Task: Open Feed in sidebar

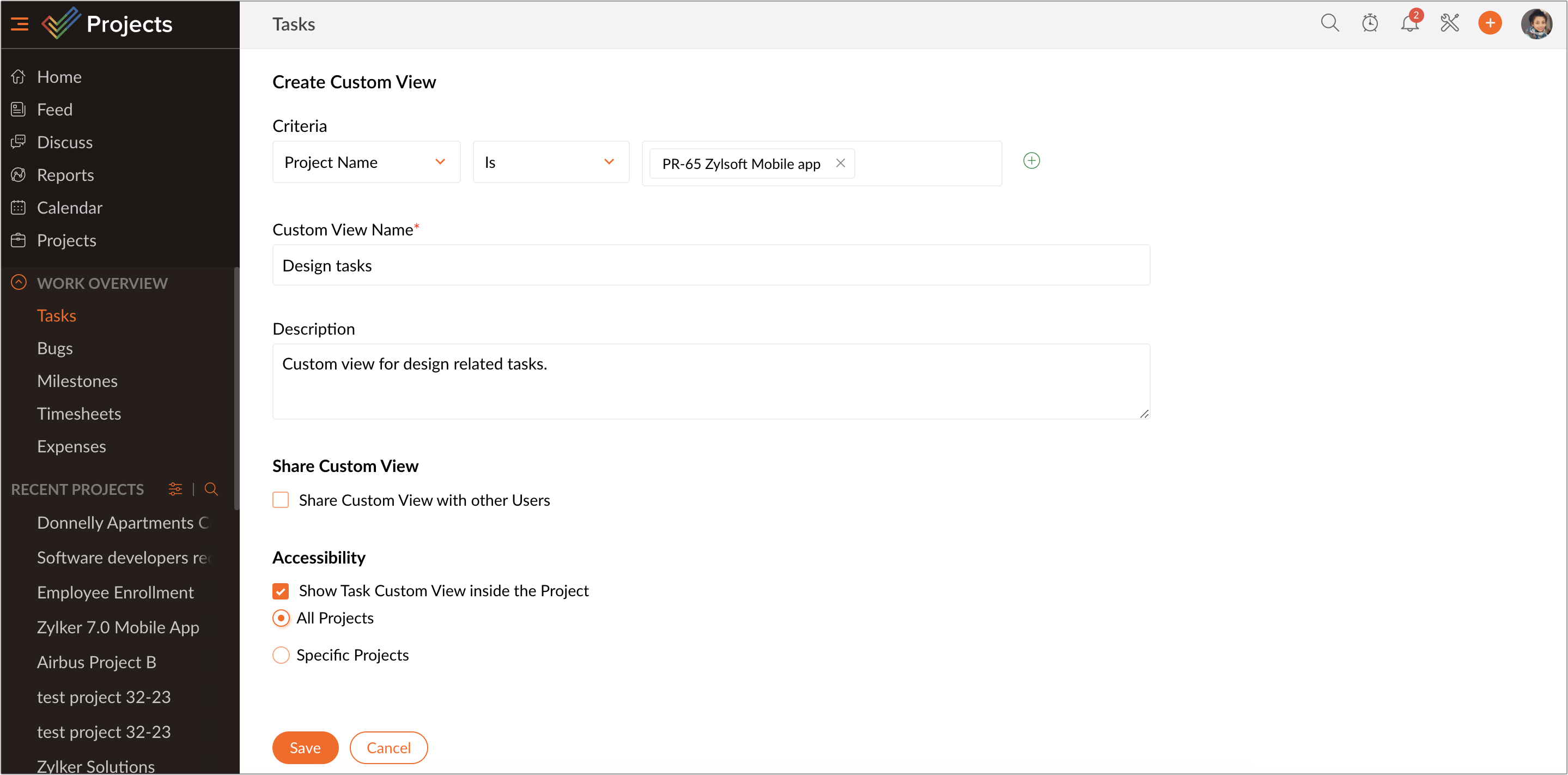Action: [55, 110]
